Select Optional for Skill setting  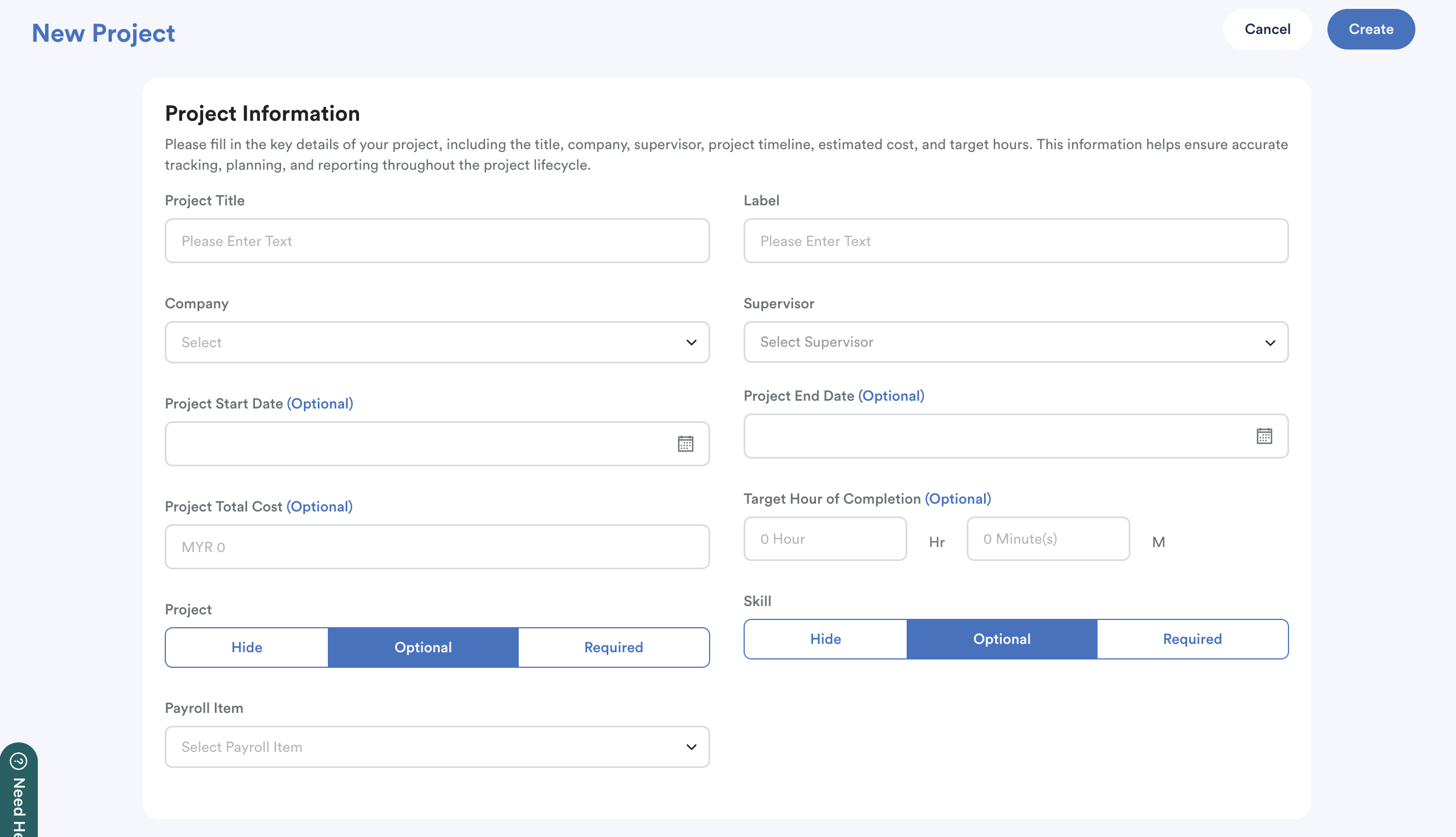pyautogui.click(x=1001, y=639)
